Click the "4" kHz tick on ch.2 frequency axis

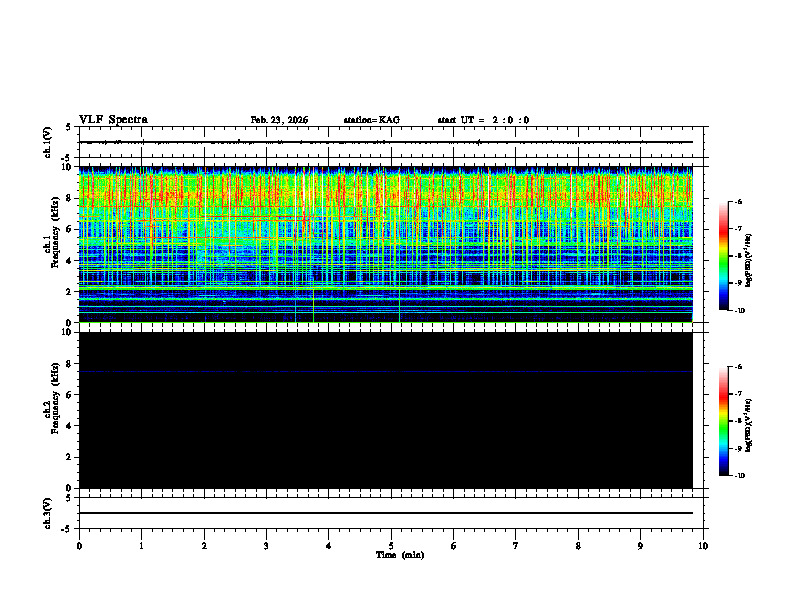pyautogui.click(x=70, y=426)
